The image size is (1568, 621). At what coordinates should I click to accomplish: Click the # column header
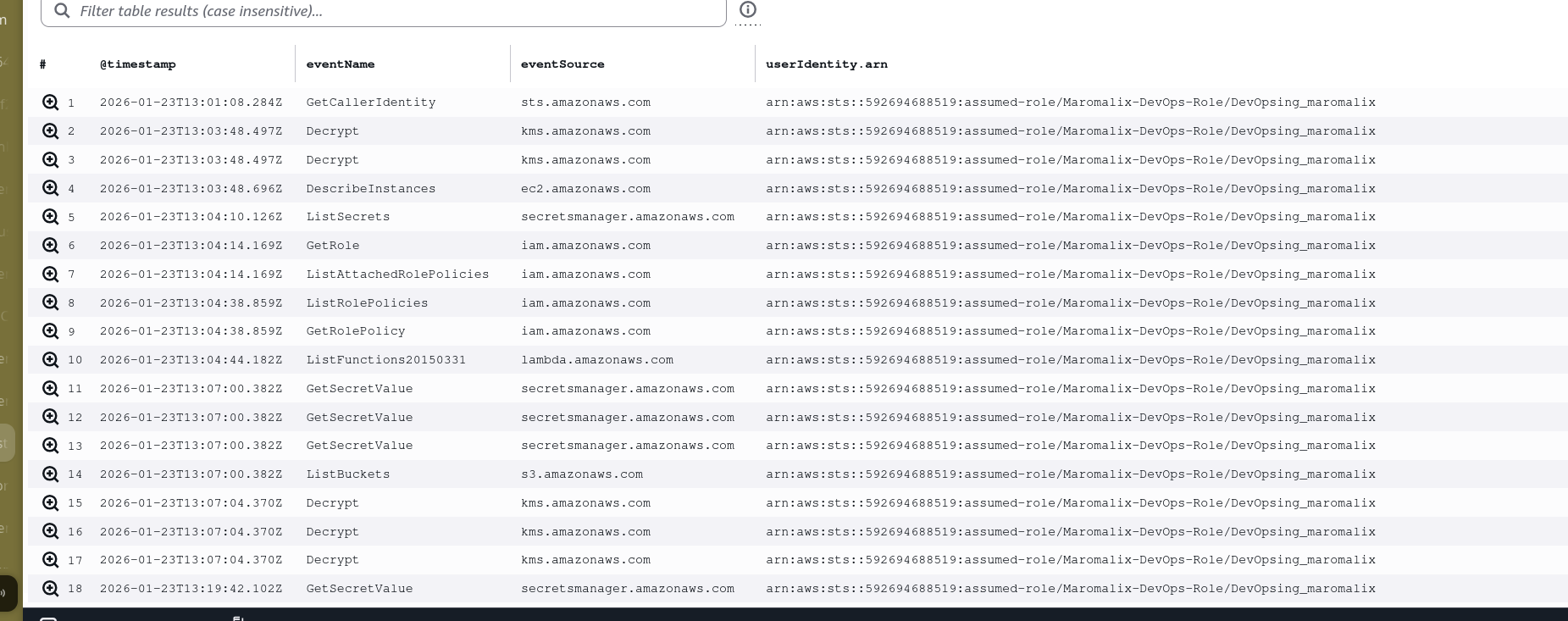click(42, 64)
